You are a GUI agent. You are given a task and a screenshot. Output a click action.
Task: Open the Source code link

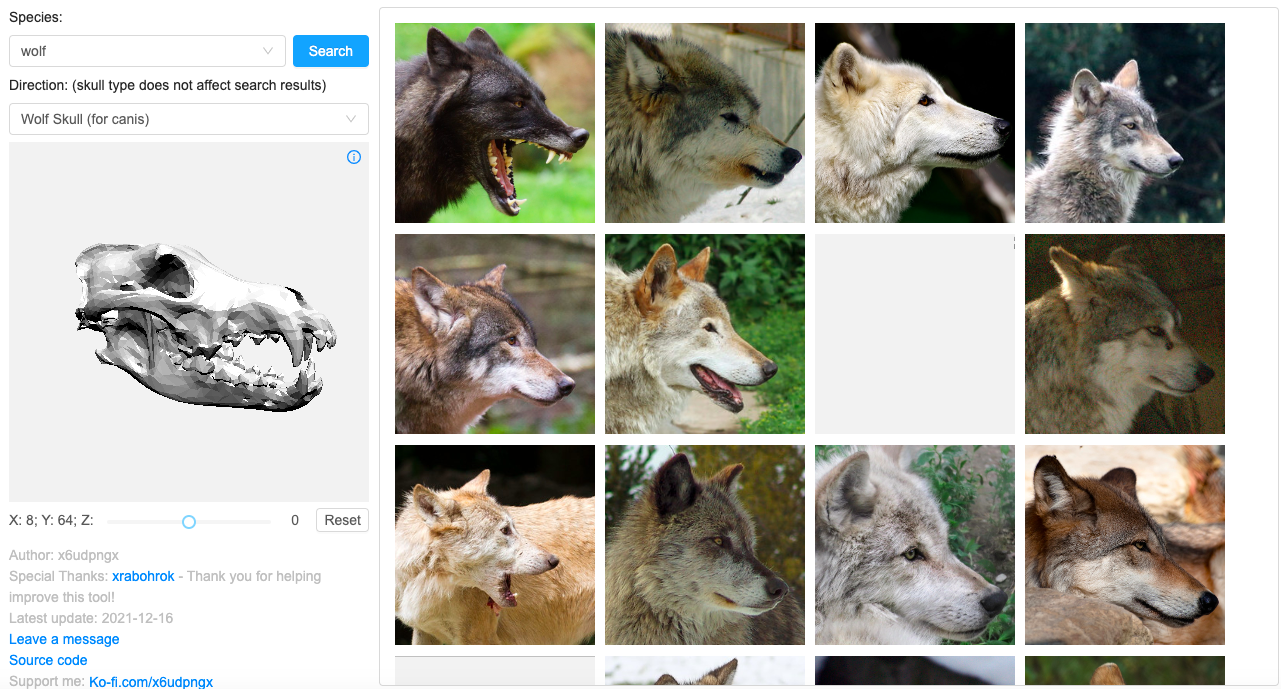(x=48, y=660)
